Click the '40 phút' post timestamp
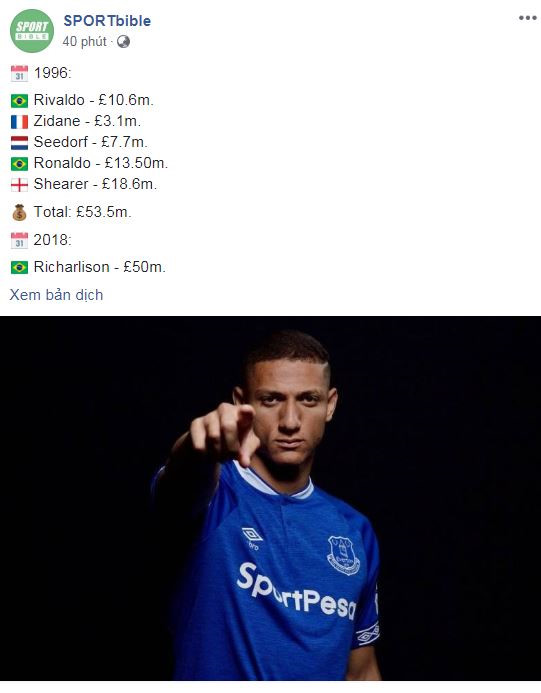Image resolution: width=541 pixels, height=693 pixels. pos(84,42)
